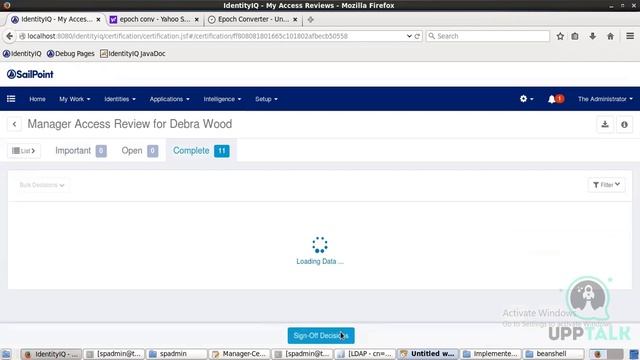The image size is (640, 360).
Task: Toggle the List view selector
Action: pyautogui.click(x=24, y=151)
